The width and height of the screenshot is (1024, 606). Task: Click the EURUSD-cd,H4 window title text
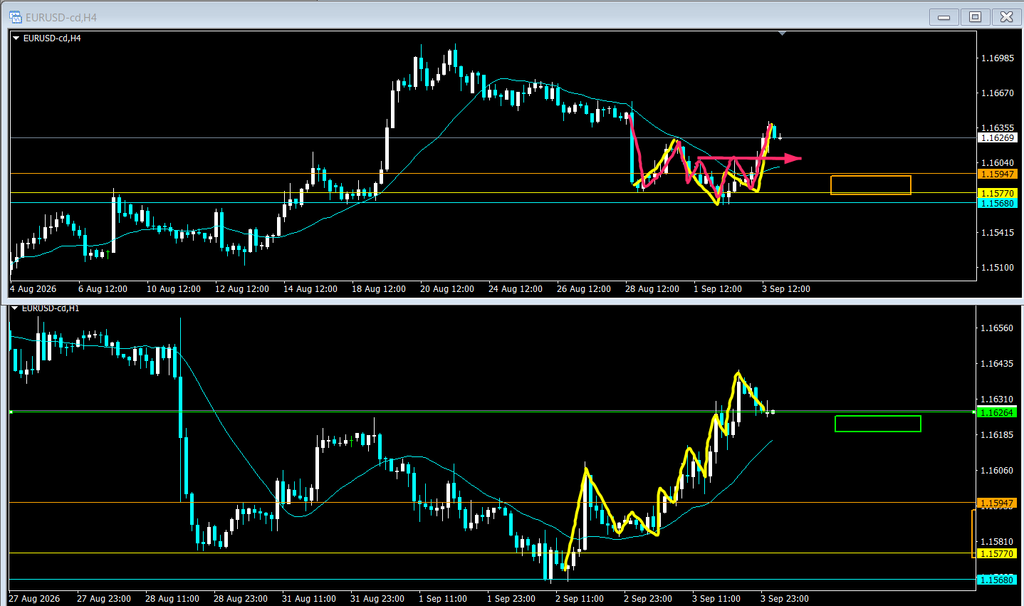(x=61, y=18)
